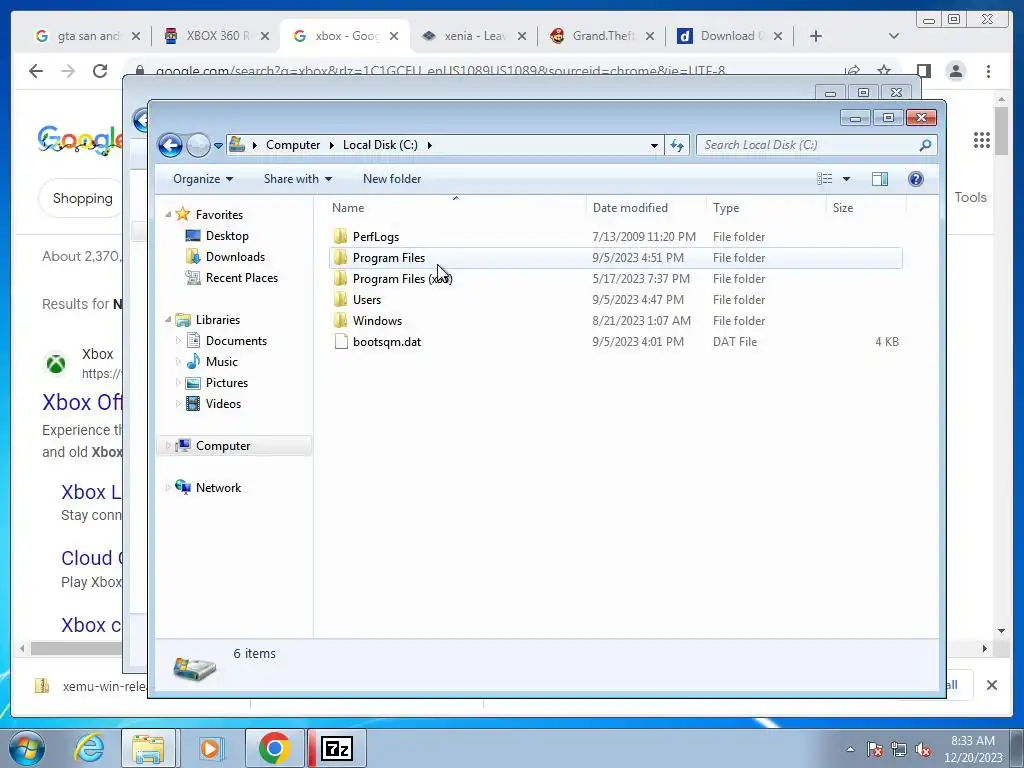Click the muted volume tray icon
The image size is (1024, 768).
pos(923,749)
